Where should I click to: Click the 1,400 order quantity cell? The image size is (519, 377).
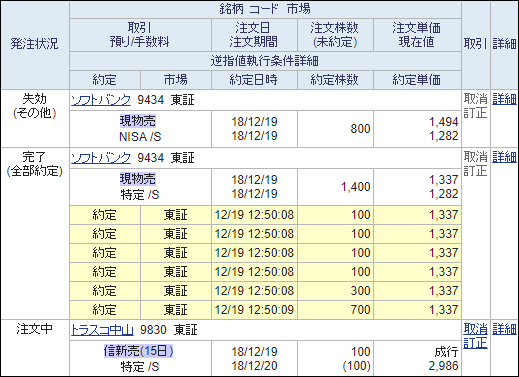335,187
